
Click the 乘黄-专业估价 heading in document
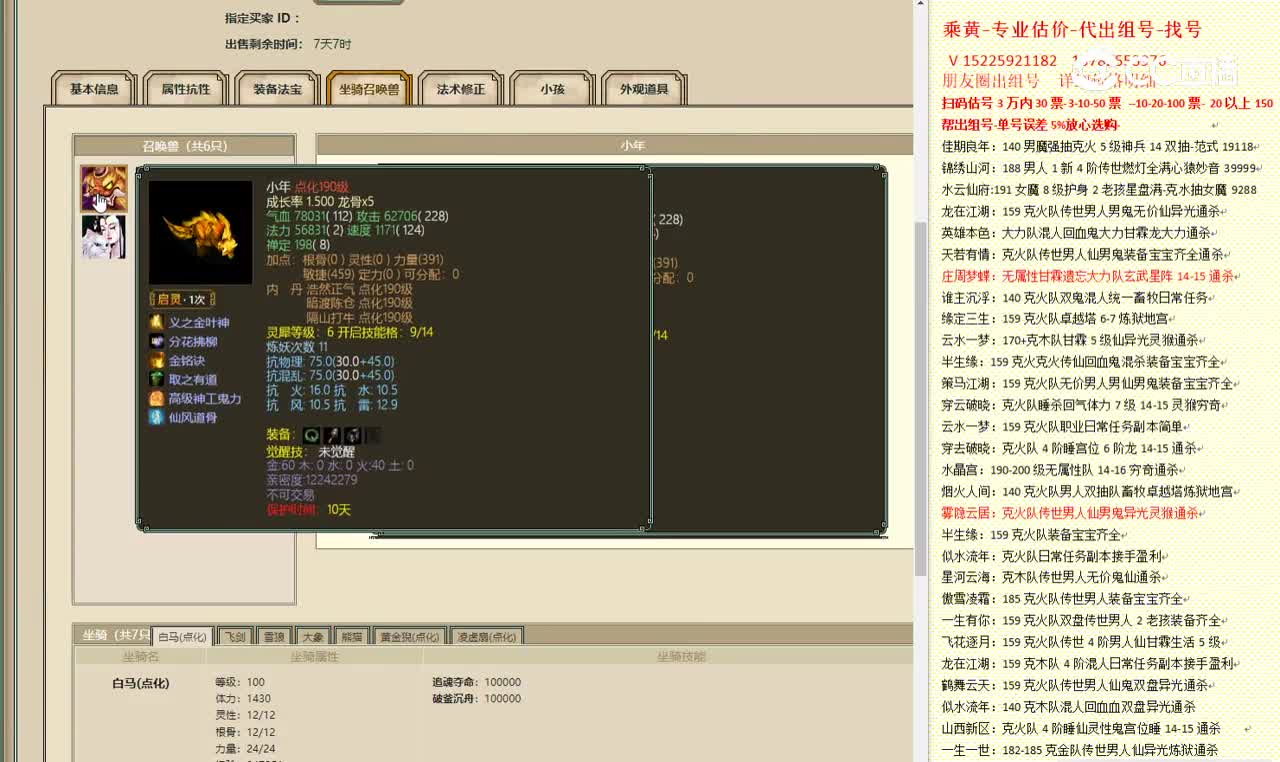click(1072, 30)
